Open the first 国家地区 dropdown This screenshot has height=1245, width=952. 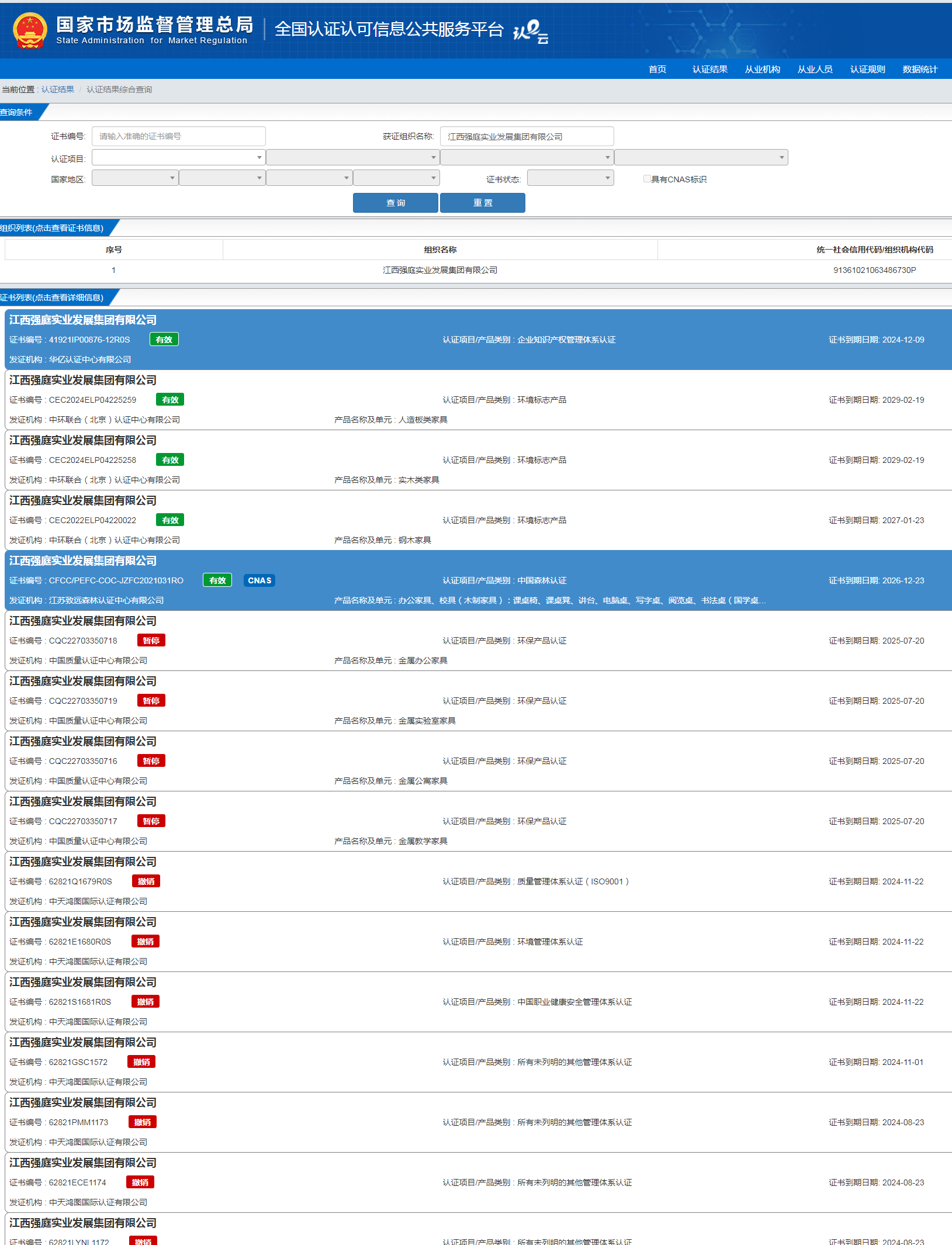(x=135, y=178)
